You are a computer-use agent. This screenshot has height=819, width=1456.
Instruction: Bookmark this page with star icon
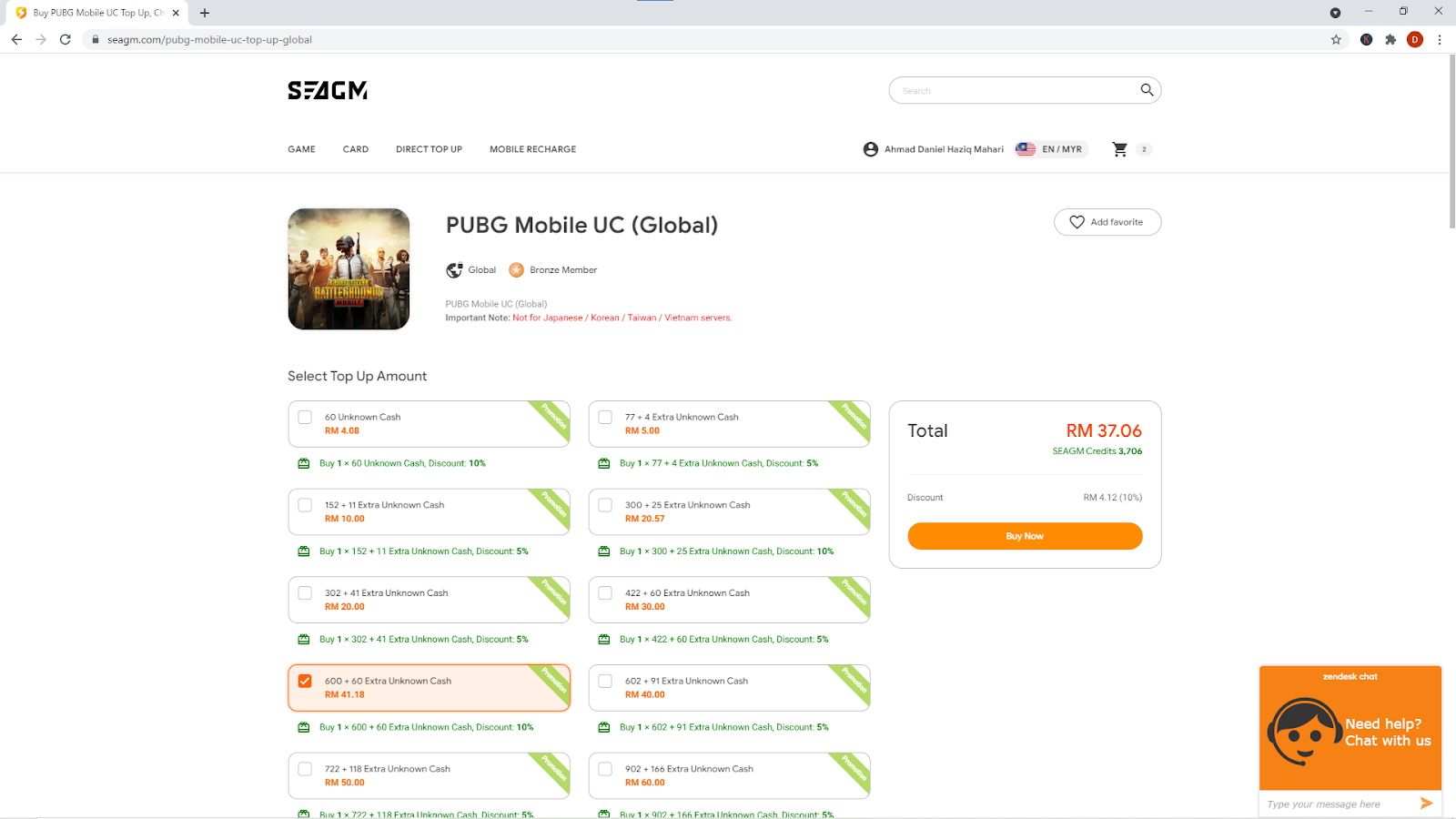(1336, 39)
